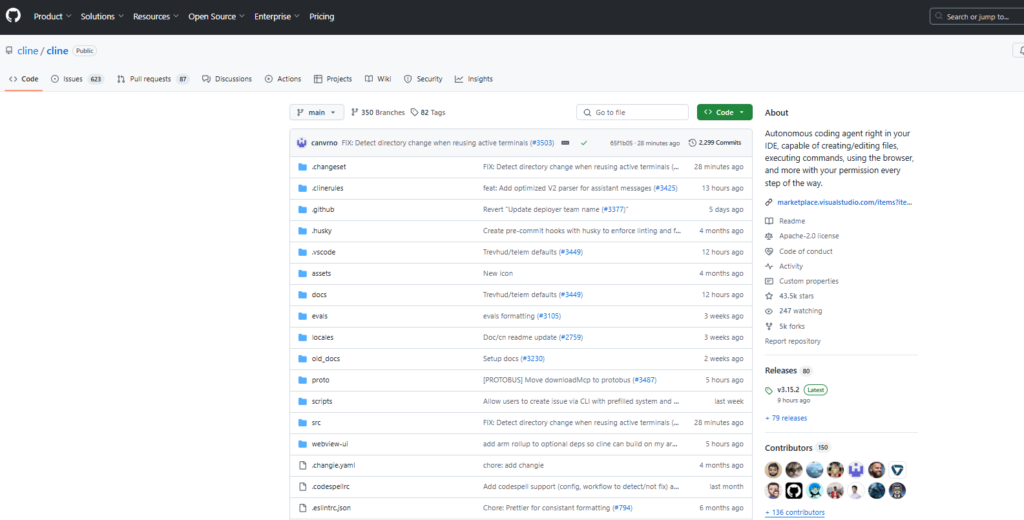Open the main branch selector dropdown

coord(317,112)
